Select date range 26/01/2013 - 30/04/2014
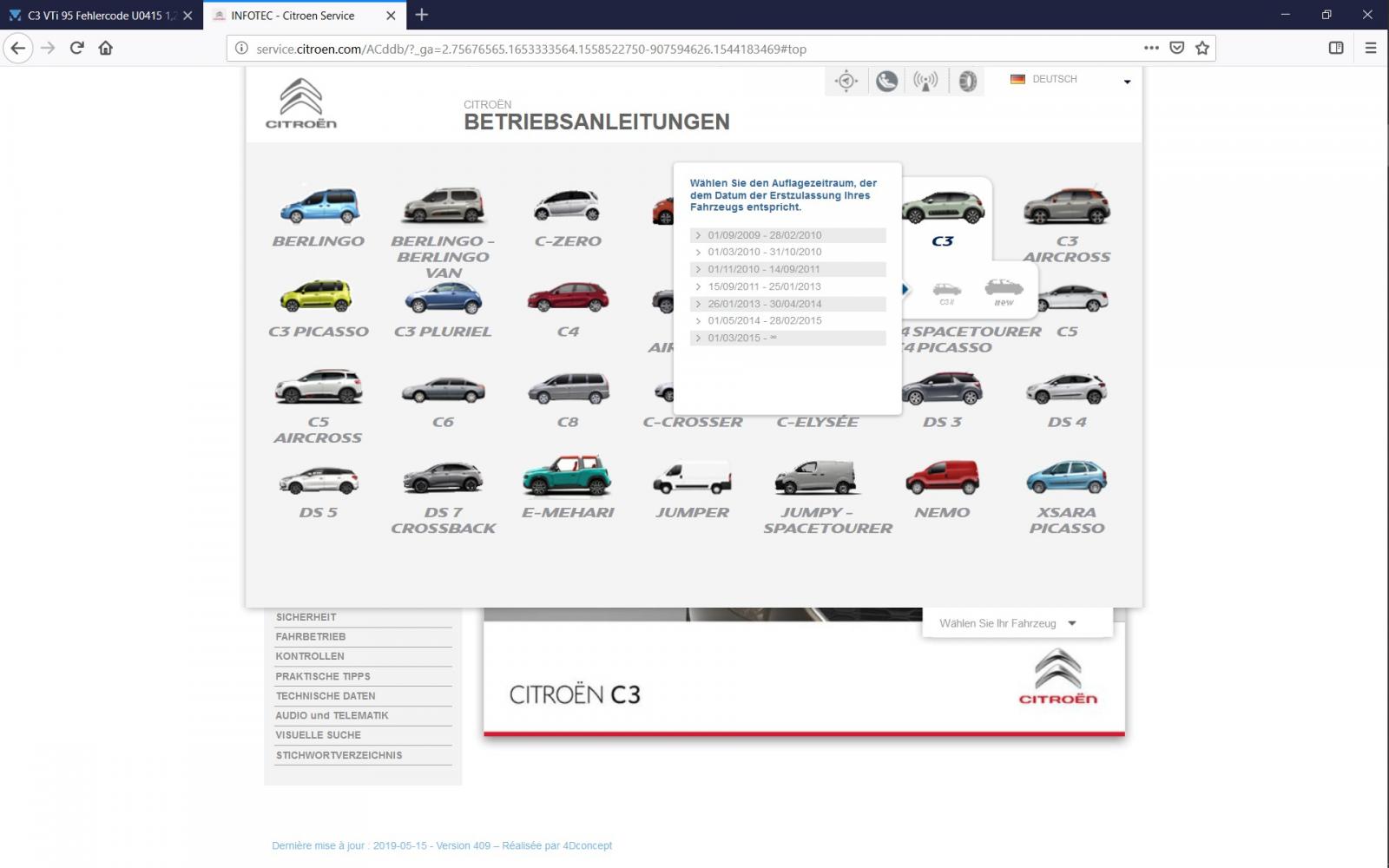This screenshot has height=868, width=1389. [788, 304]
